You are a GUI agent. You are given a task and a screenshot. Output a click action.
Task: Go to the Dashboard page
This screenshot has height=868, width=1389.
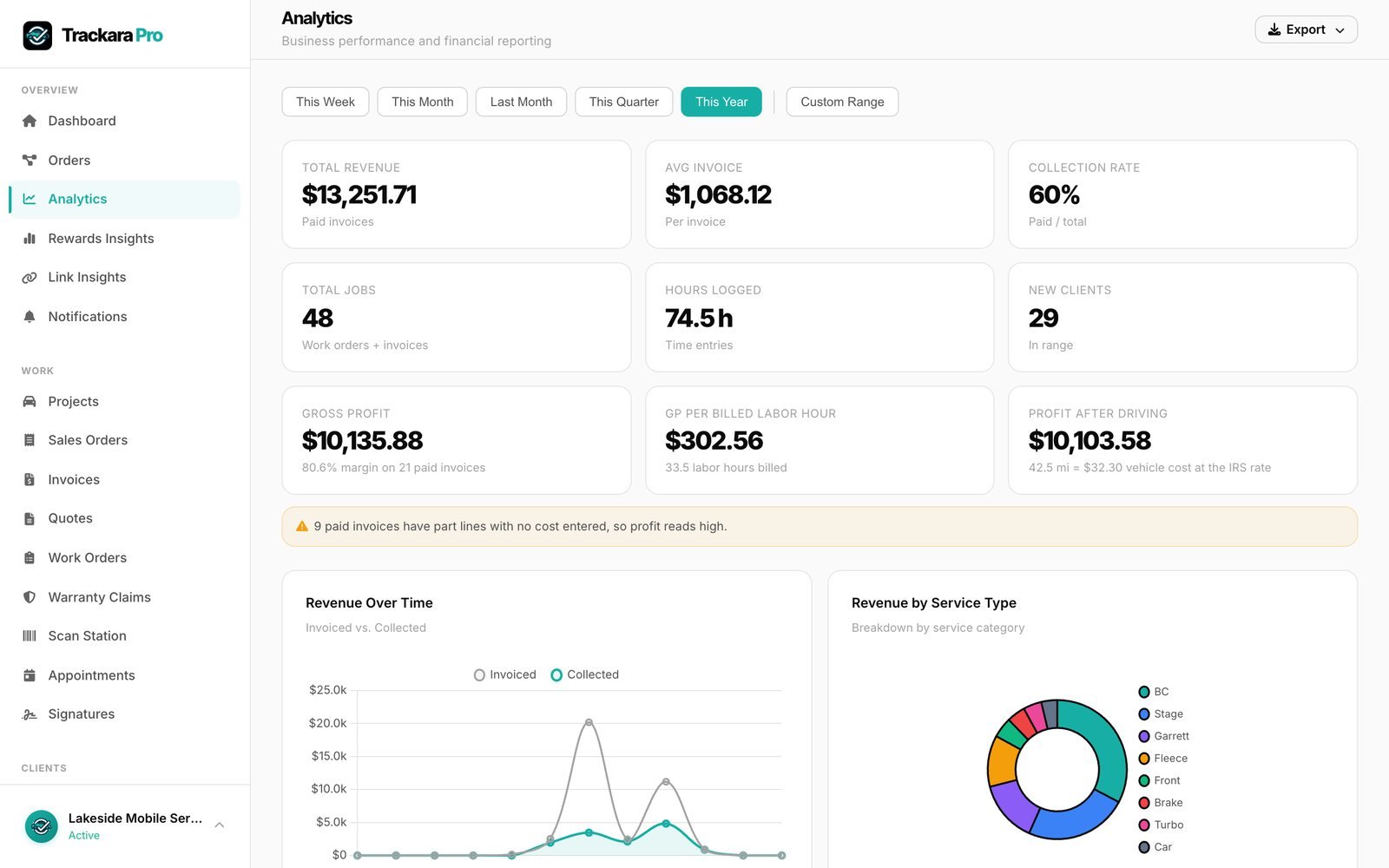pyautogui.click(x=124, y=121)
